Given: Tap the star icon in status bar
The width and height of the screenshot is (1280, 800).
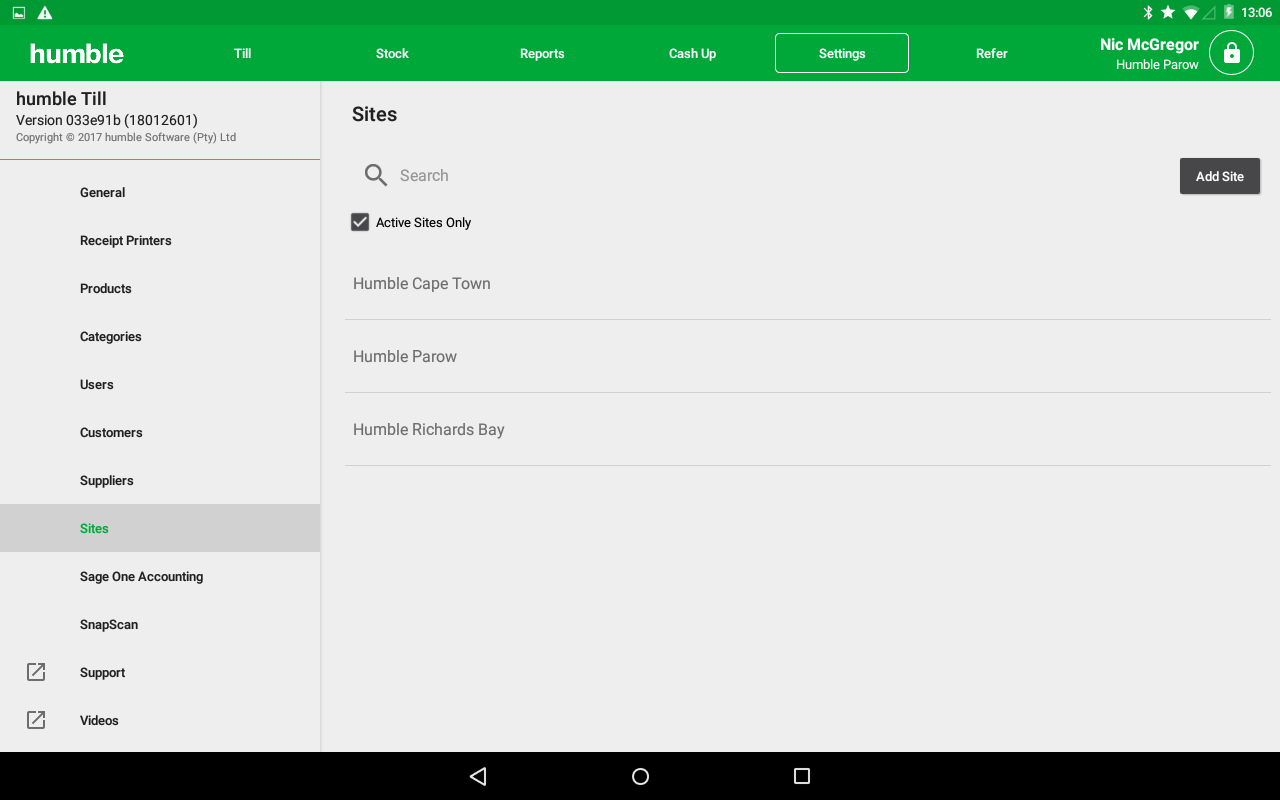Looking at the screenshot, I should (x=1168, y=13).
